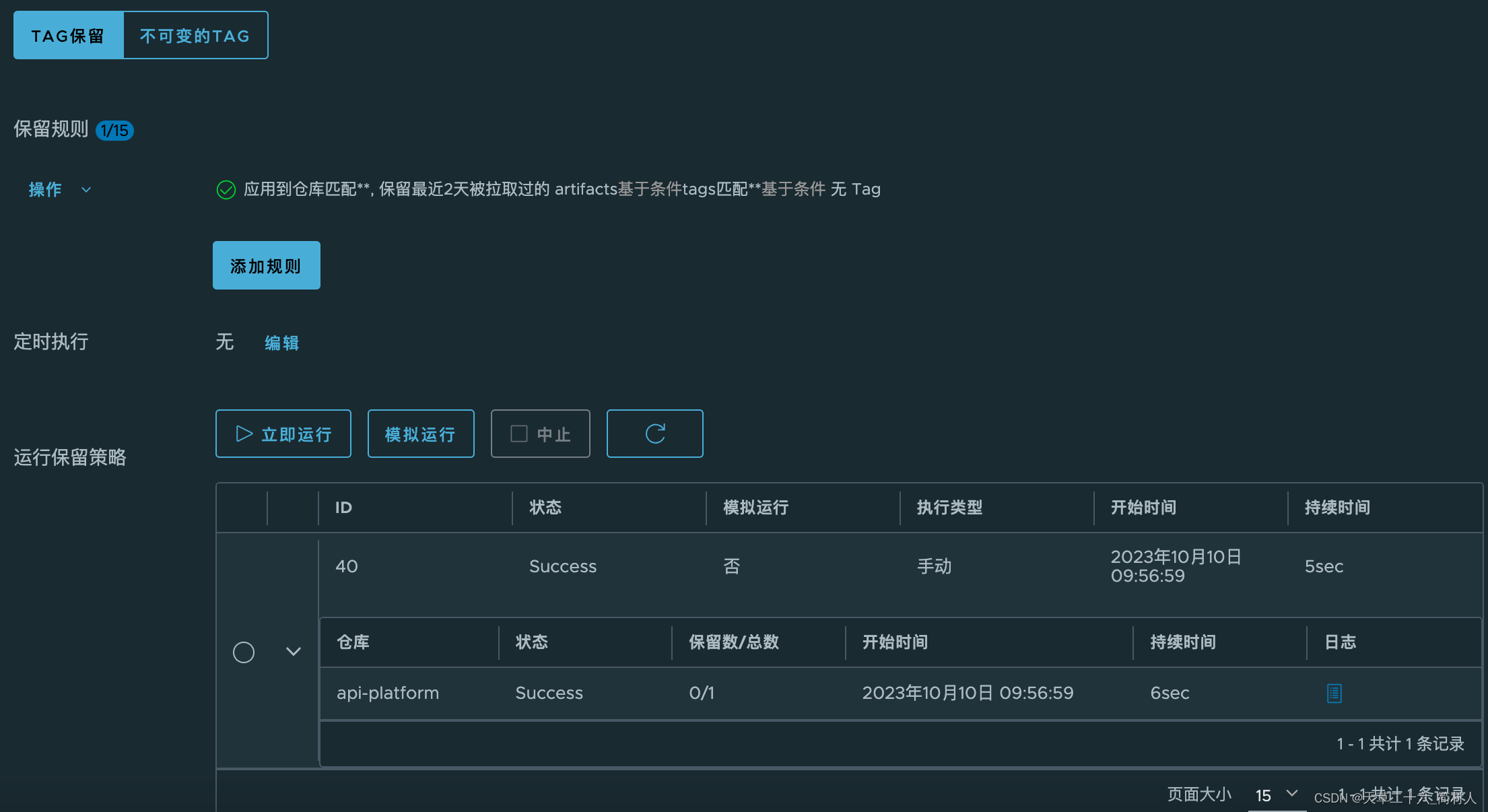The image size is (1488, 812).
Task: Click the 6sec duration cell for api-platform
Action: click(x=1170, y=693)
